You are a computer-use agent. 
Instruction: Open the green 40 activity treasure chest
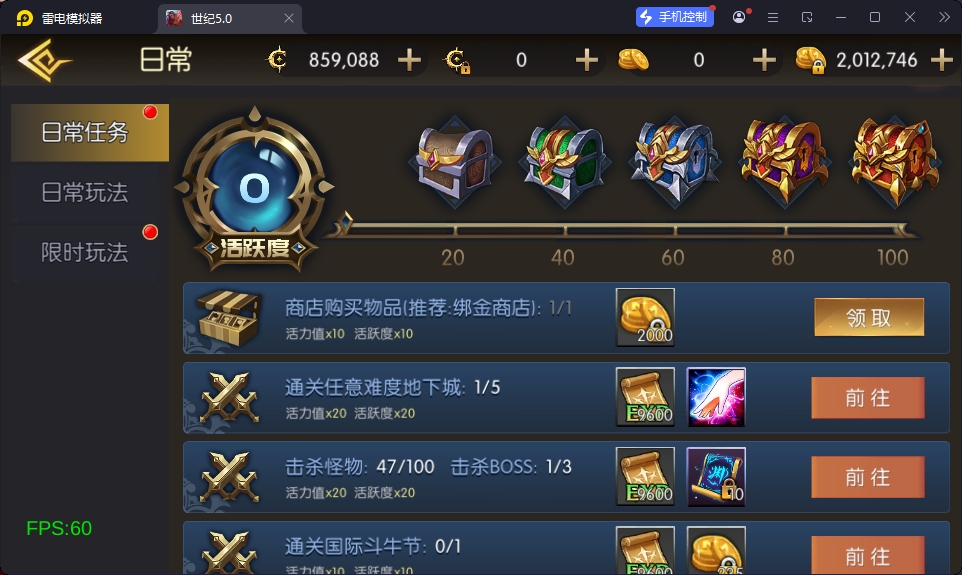point(564,162)
